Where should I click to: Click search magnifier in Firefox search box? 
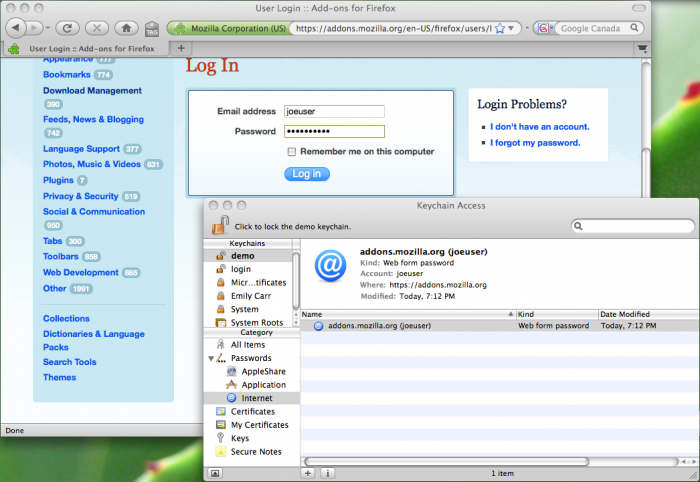coord(634,28)
